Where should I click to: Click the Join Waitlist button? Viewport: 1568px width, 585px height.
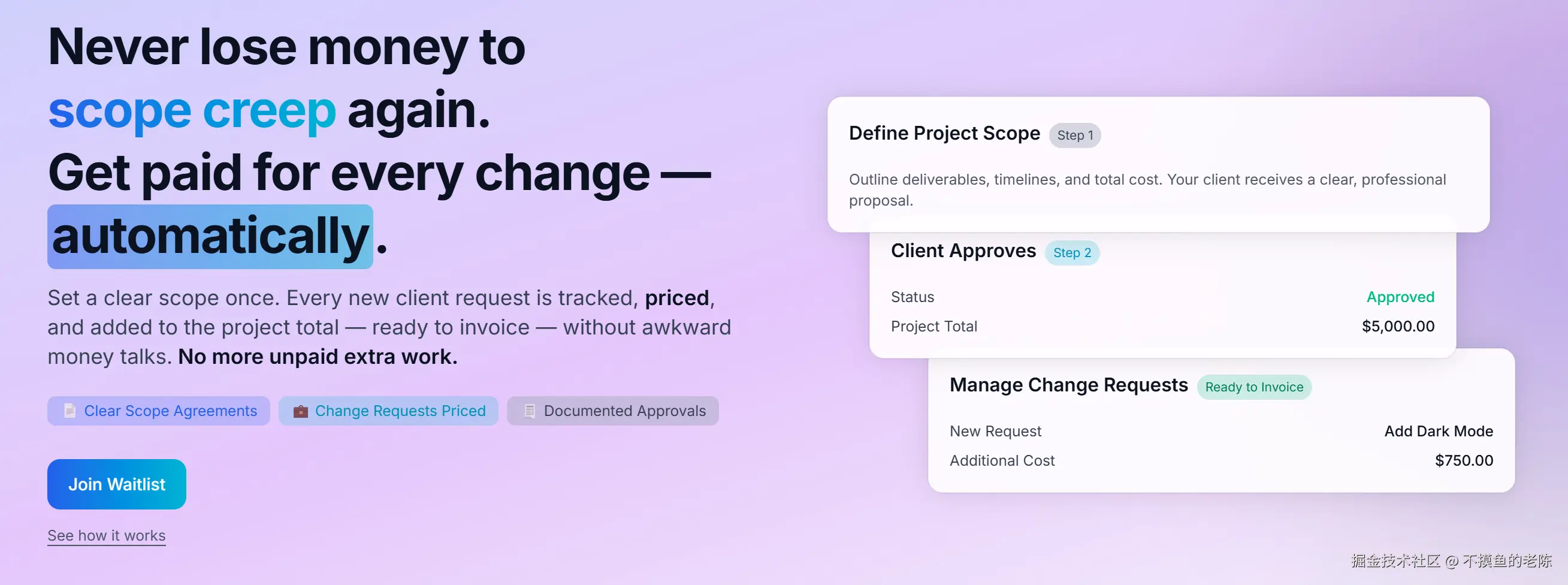(116, 484)
